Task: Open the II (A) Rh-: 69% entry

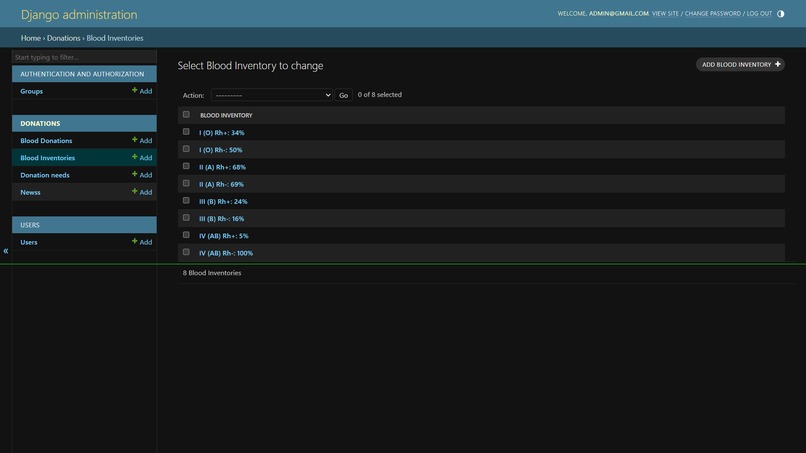Action: [222, 184]
